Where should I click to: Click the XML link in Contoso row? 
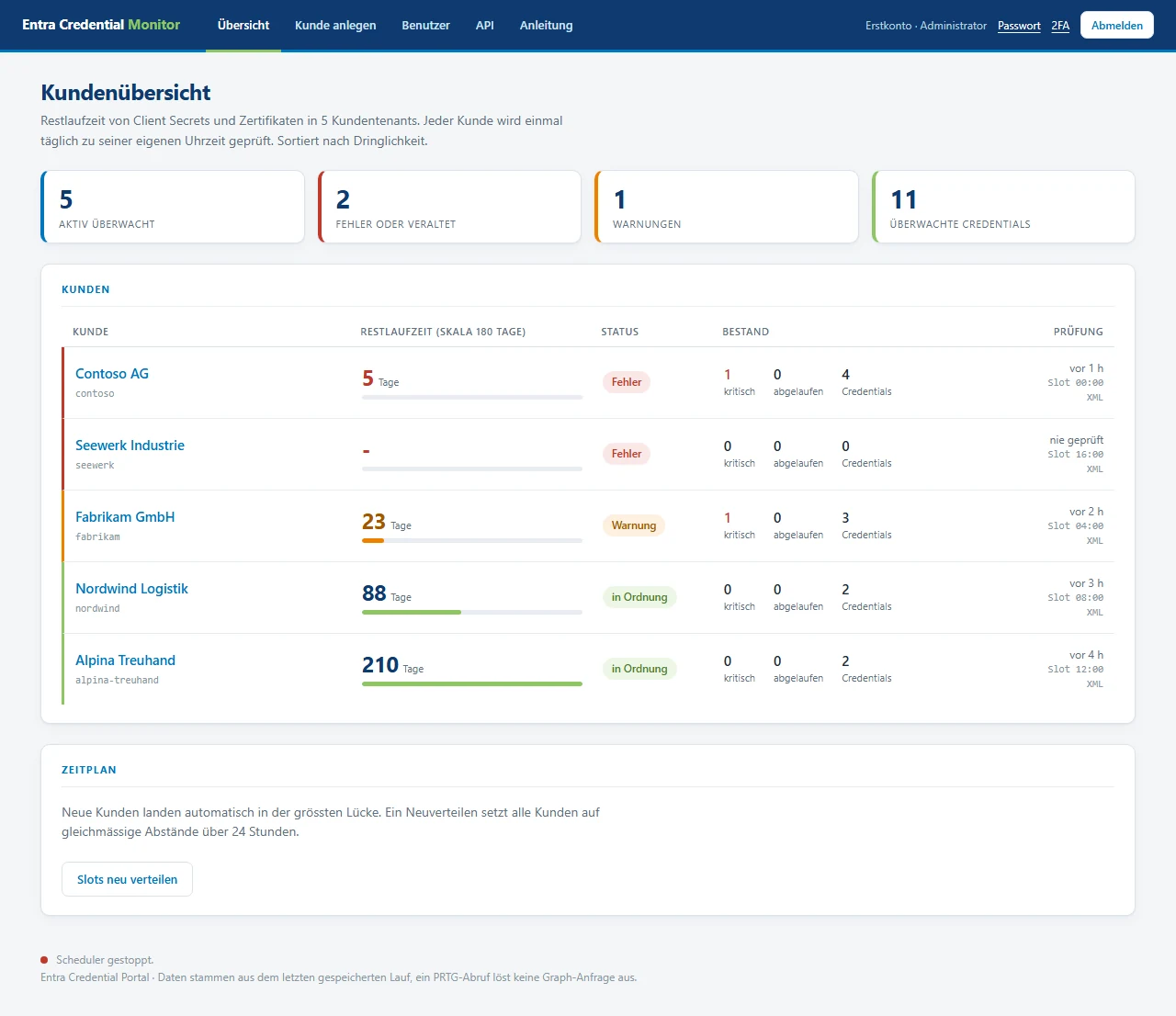tap(1094, 398)
